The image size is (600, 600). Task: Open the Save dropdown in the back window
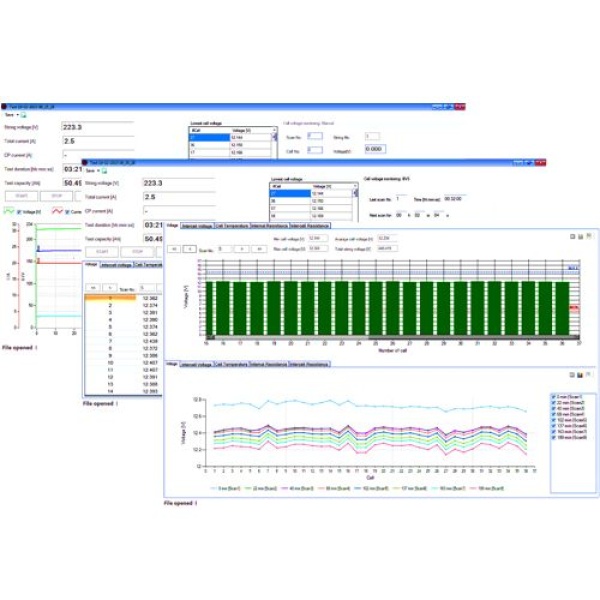[12, 114]
